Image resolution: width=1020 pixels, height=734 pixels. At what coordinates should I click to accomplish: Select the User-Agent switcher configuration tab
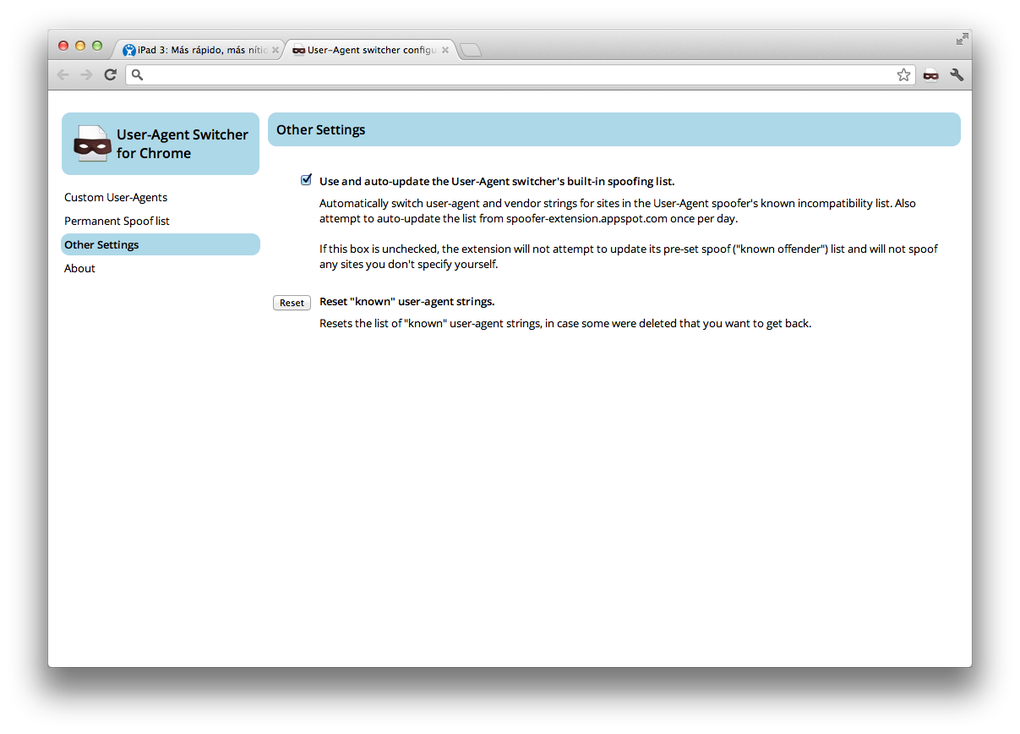click(369, 50)
